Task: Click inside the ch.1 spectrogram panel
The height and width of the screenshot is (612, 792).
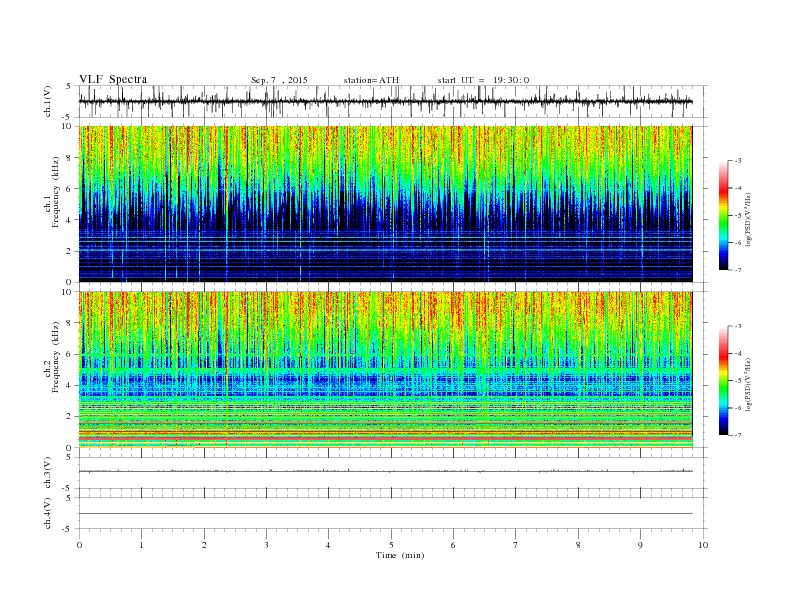Action: (385, 204)
